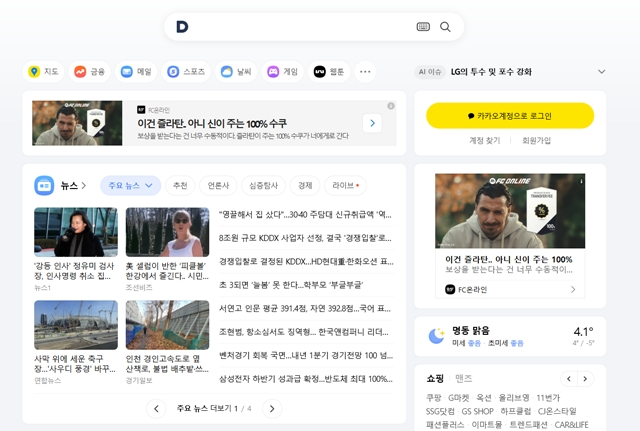Open the 메일 mail shortcut
The image size is (640, 431).
pyautogui.click(x=136, y=72)
